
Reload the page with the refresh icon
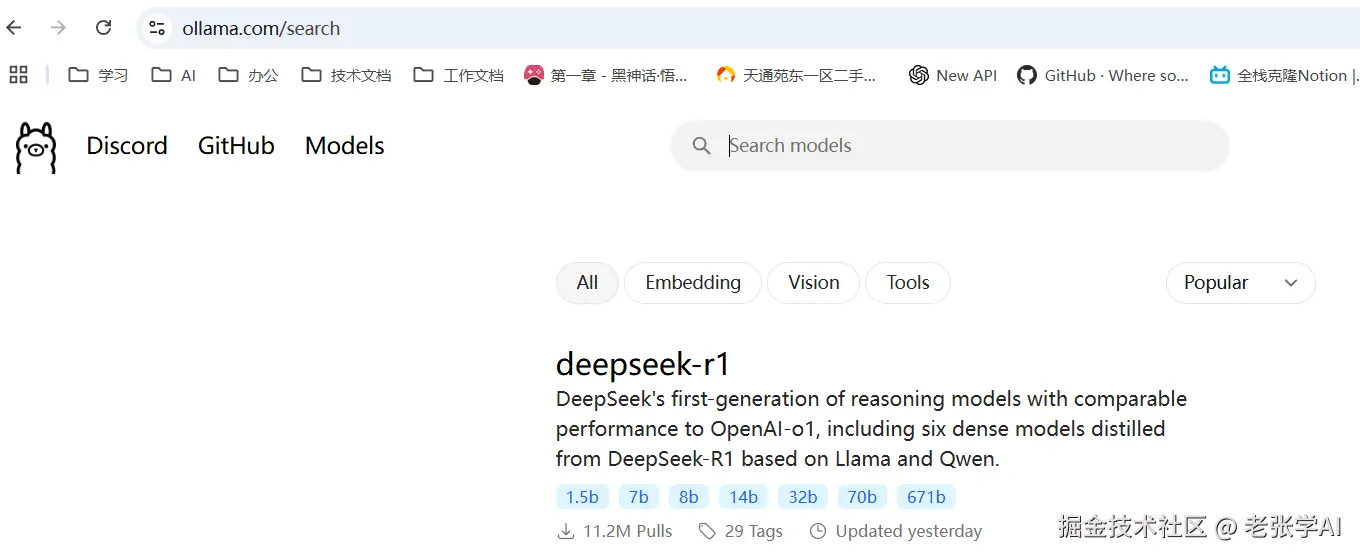coord(103,28)
